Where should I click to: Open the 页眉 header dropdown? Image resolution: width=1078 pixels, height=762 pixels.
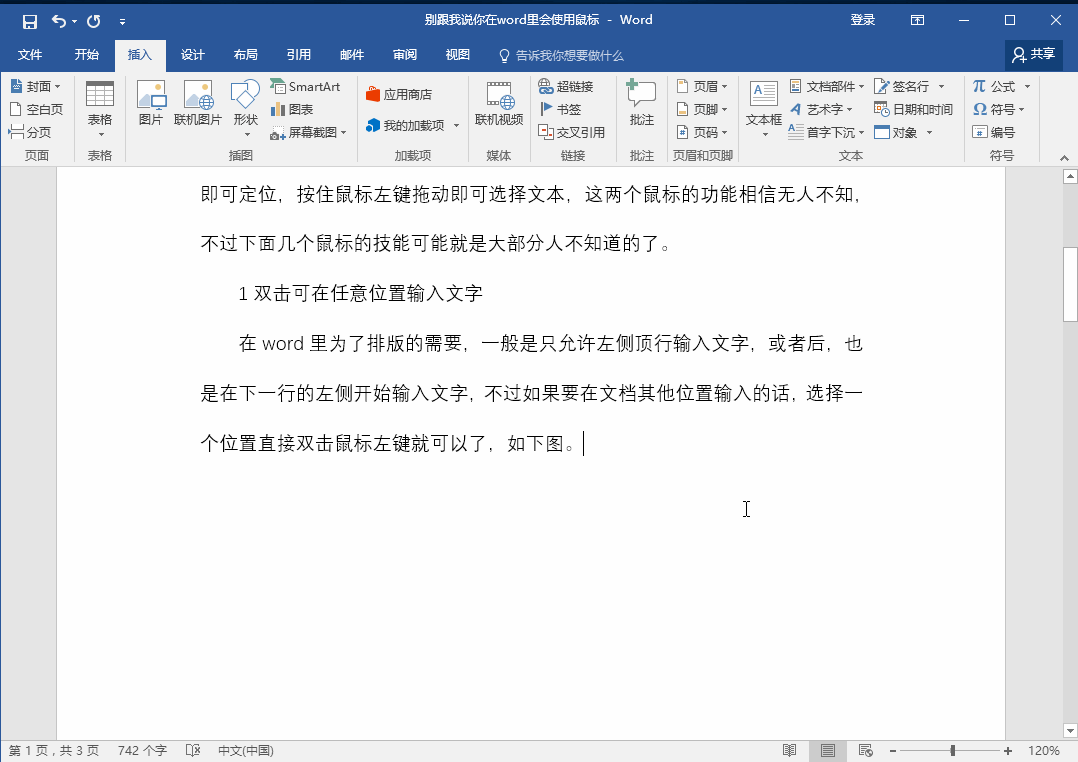(x=702, y=87)
